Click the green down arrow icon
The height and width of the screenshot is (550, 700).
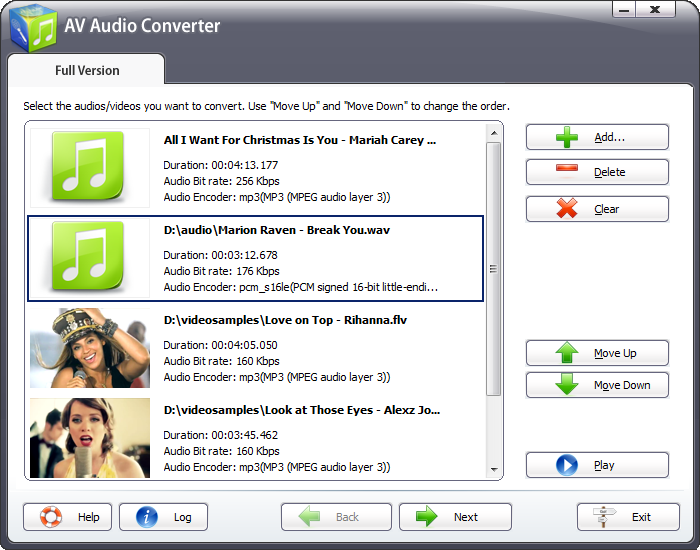coord(567,384)
